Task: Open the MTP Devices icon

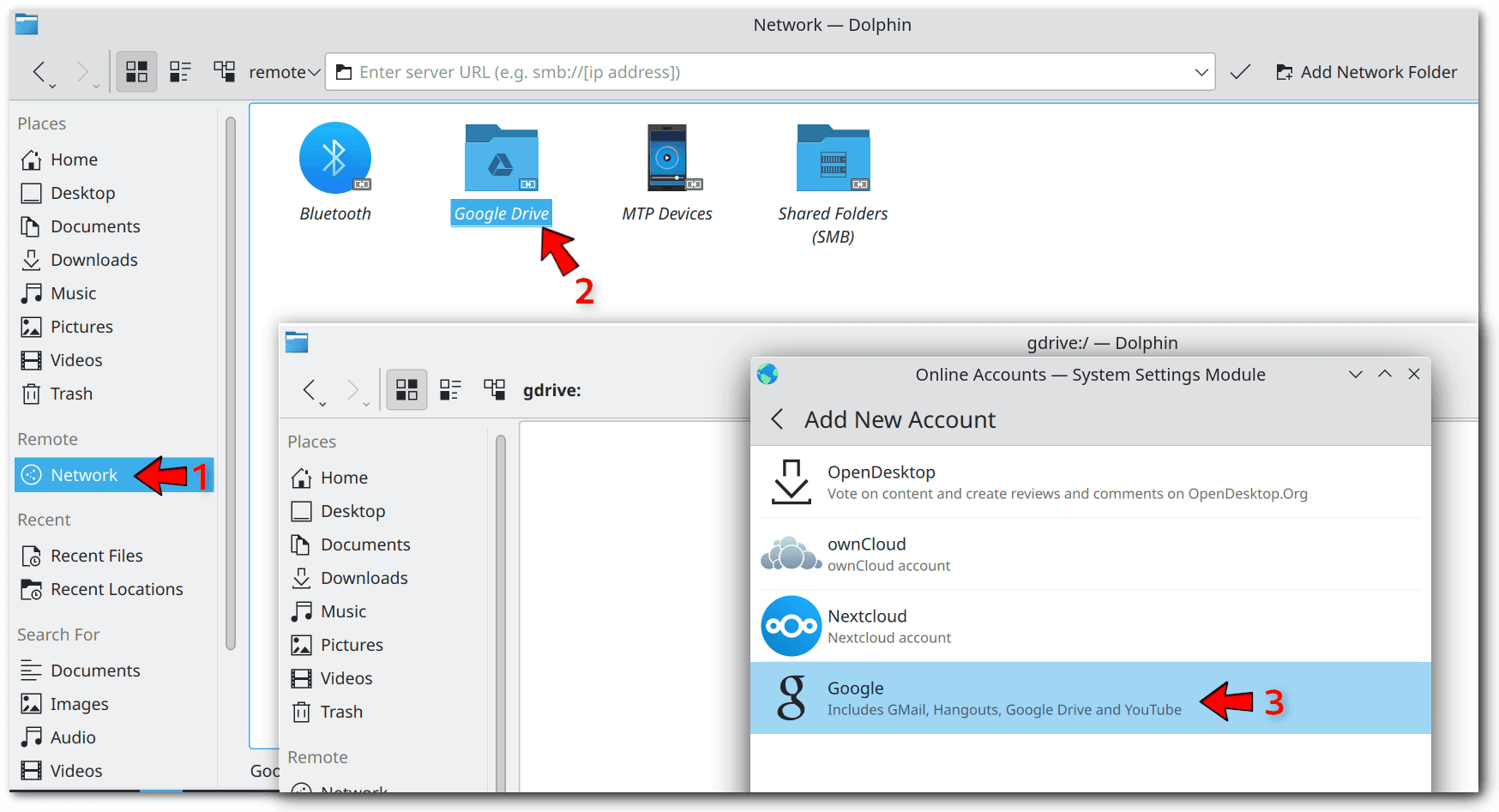Action: pyautogui.click(x=667, y=159)
